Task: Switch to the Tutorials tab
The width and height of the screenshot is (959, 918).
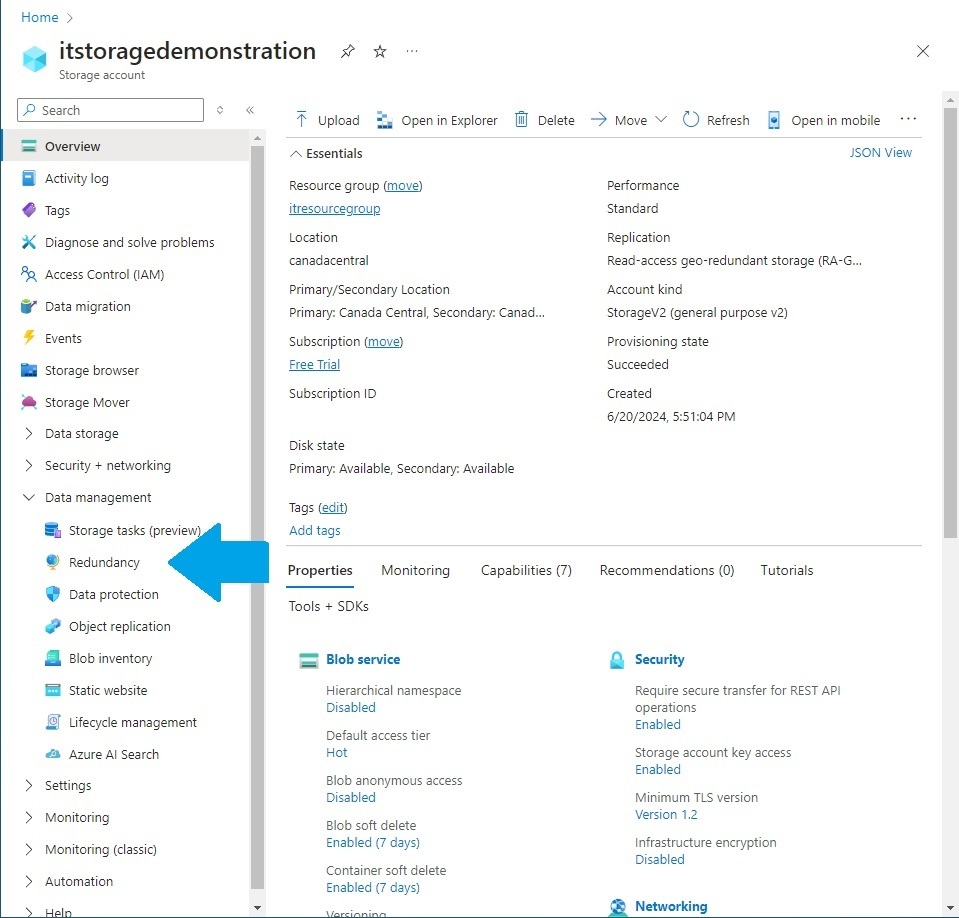Action: click(787, 571)
